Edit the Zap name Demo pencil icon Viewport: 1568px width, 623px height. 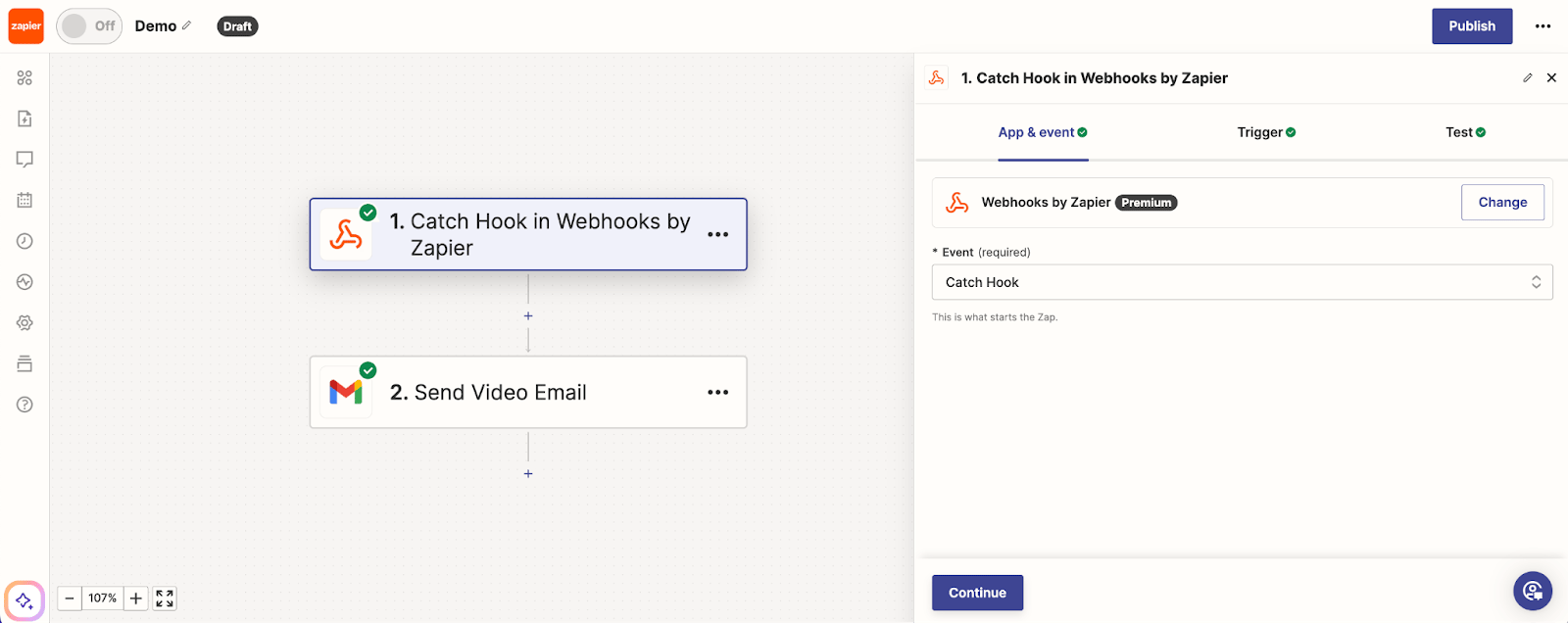tap(187, 25)
